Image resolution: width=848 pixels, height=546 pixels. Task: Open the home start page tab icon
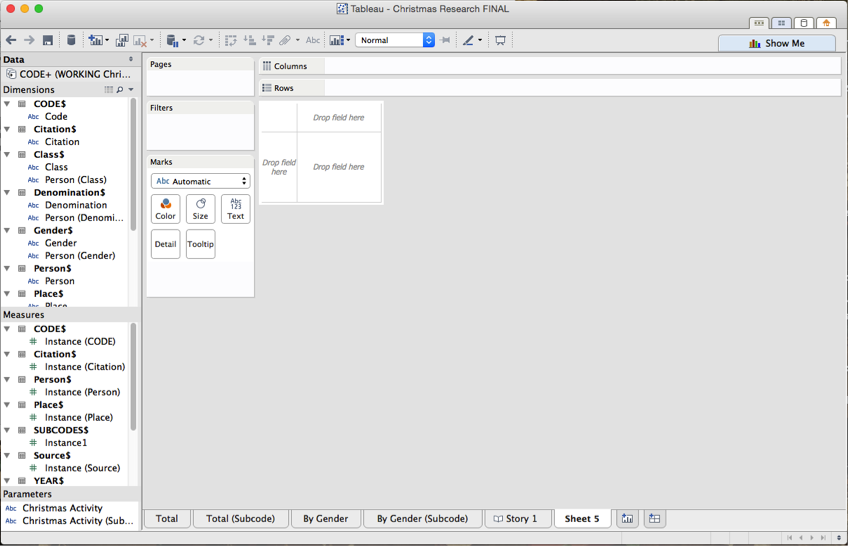826,23
